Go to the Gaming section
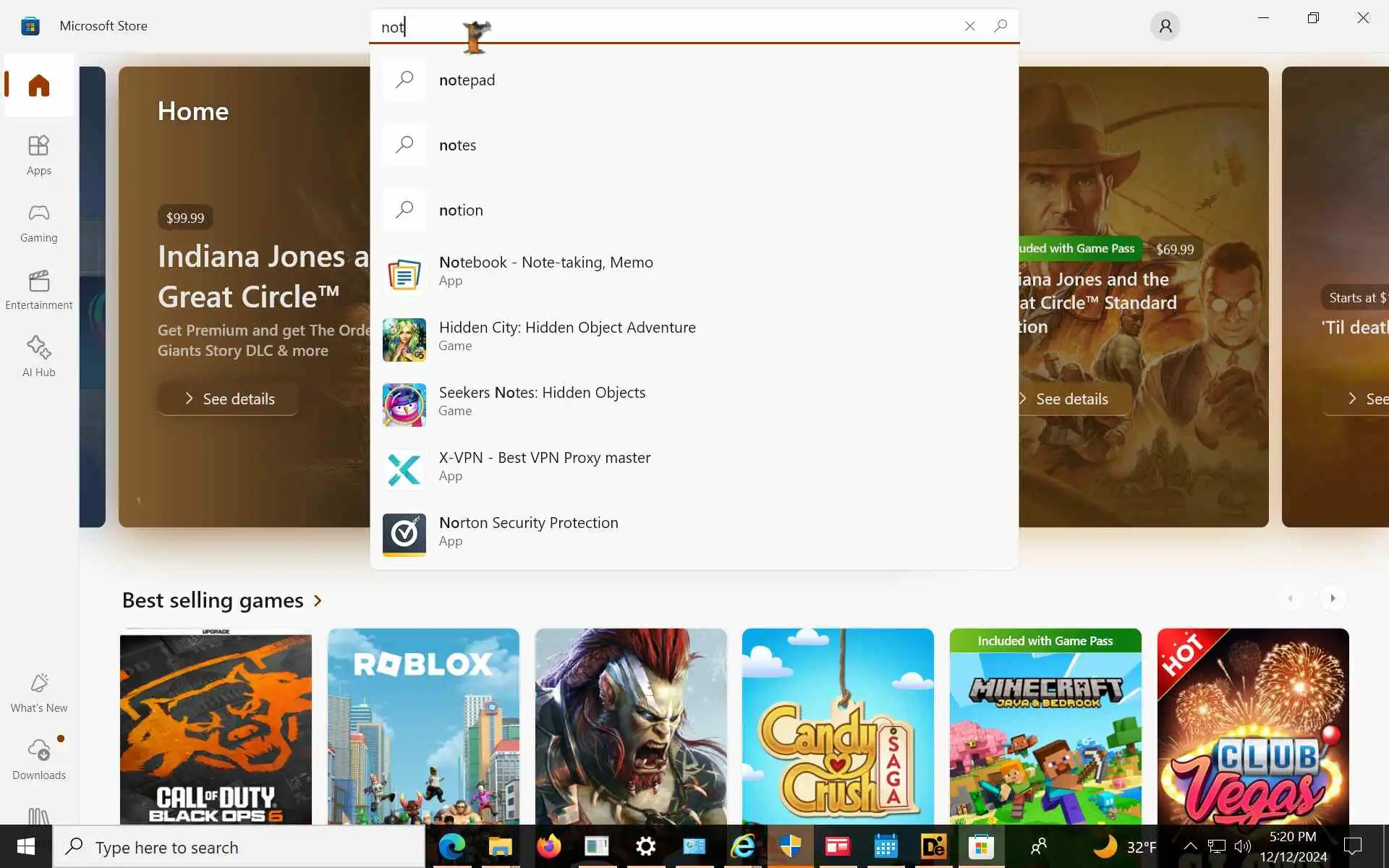 point(38,222)
